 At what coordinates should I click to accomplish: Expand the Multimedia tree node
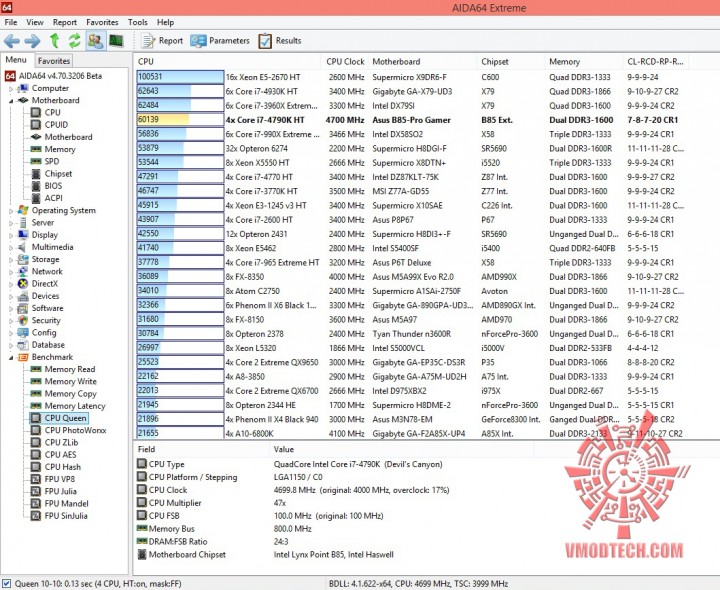tap(11, 247)
